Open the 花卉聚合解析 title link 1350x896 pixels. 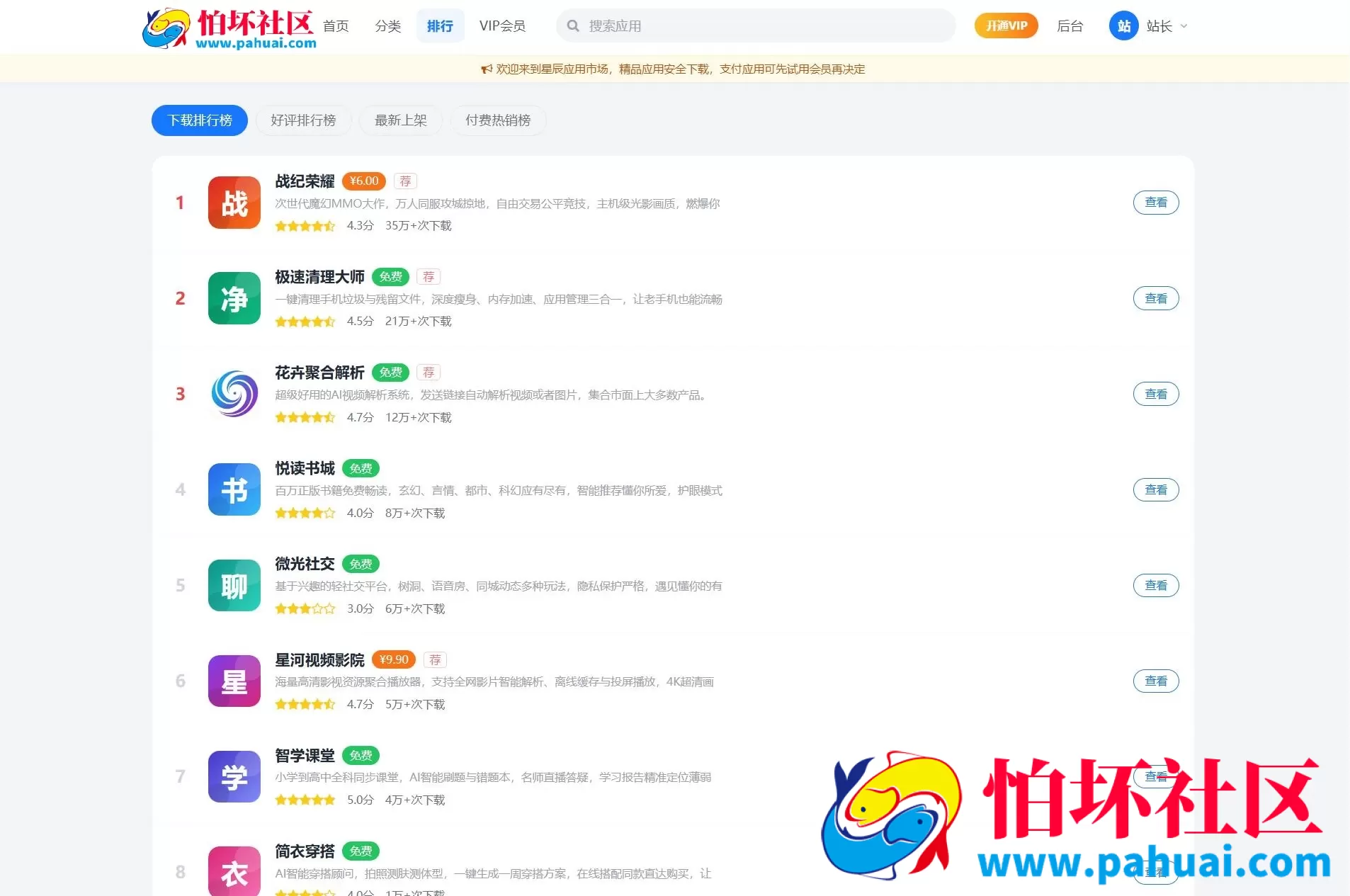pyautogui.click(x=319, y=373)
